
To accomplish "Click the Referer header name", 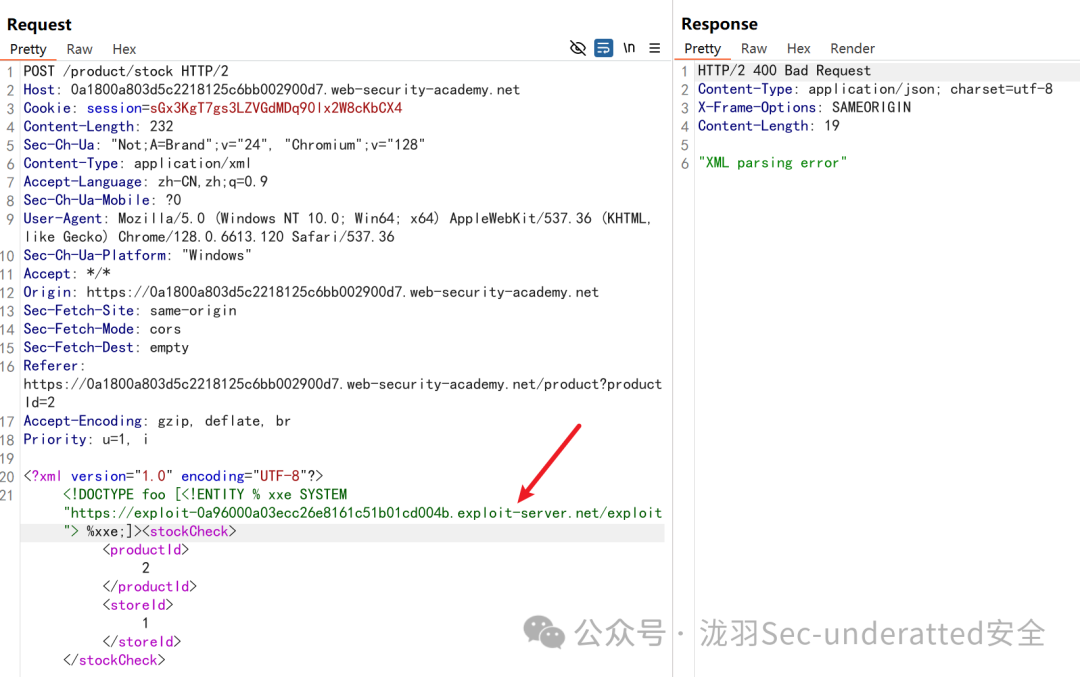I will pyautogui.click(x=54, y=366).
